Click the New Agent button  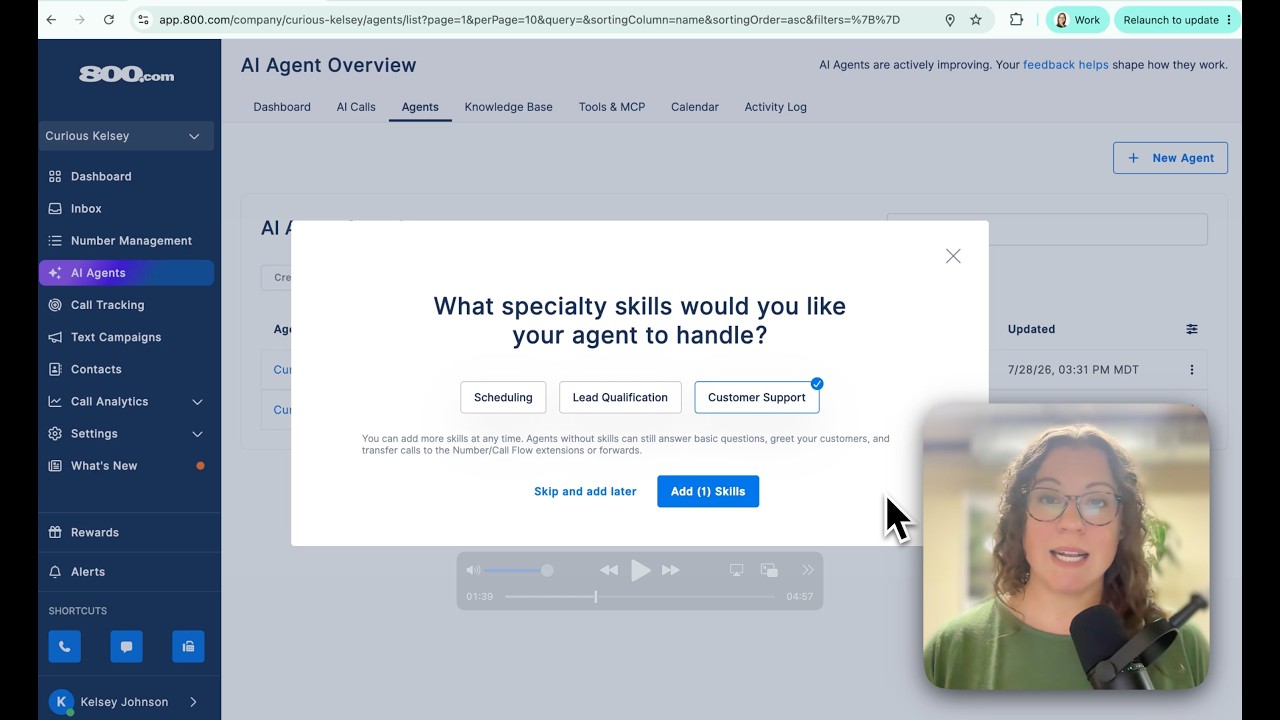1170,158
